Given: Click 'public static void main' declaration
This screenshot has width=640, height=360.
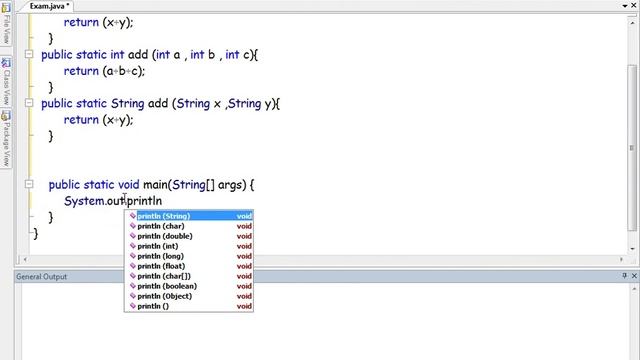Looking at the screenshot, I should [151, 184].
